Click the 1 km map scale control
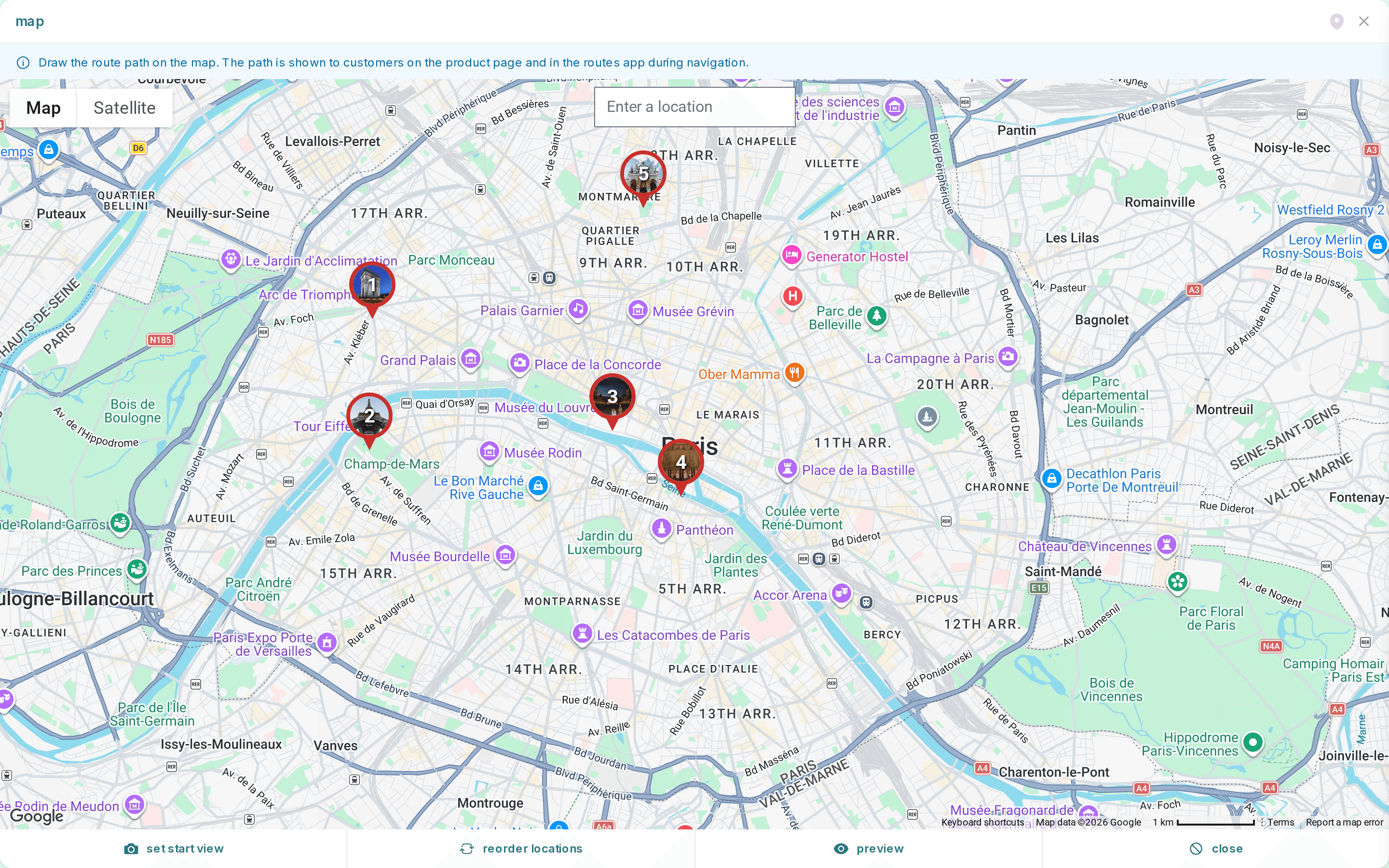This screenshot has height=868, width=1389. (x=1204, y=822)
